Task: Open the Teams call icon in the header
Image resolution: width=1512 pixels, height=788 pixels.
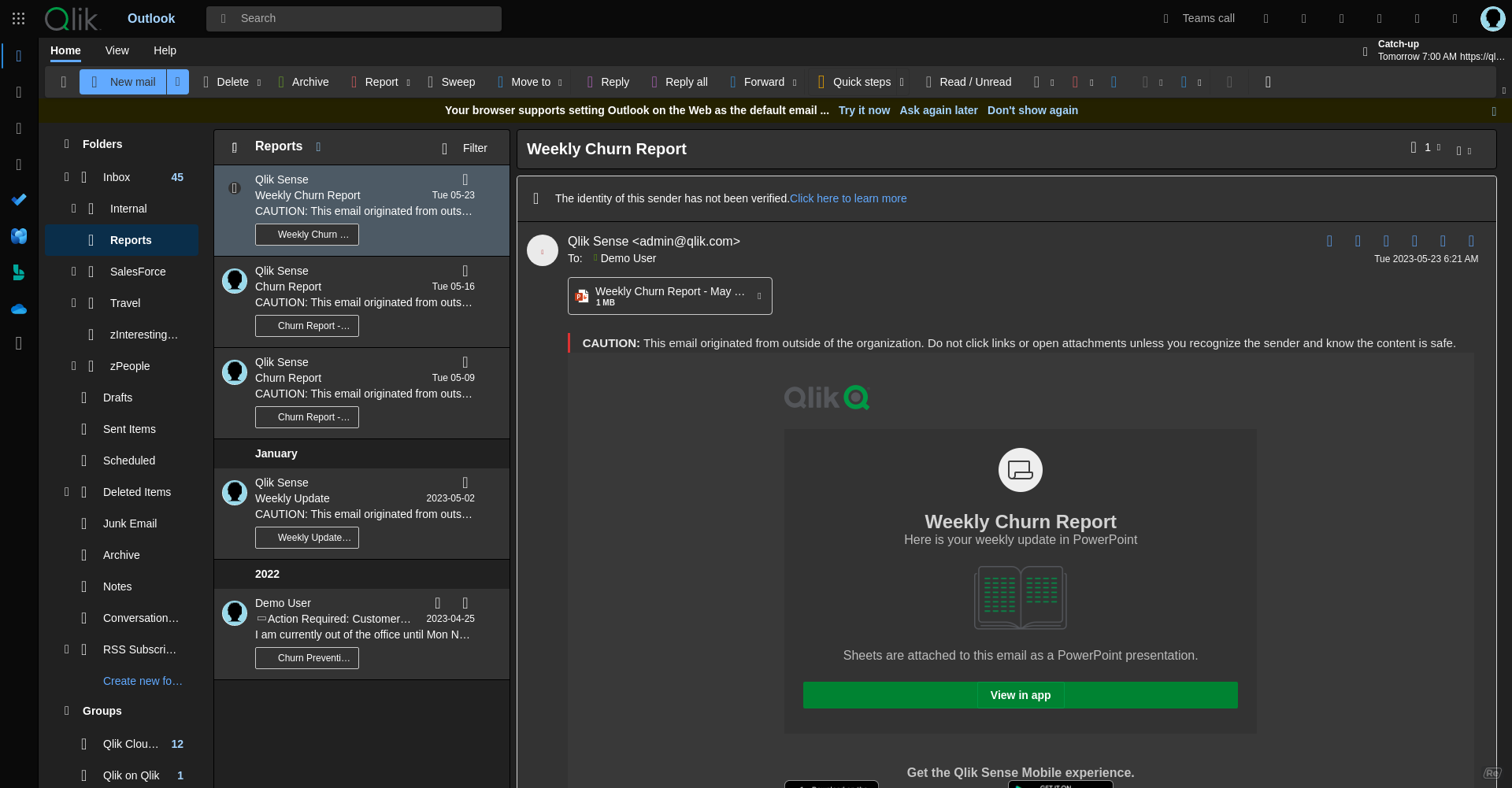Action: (x=1198, y=18)
